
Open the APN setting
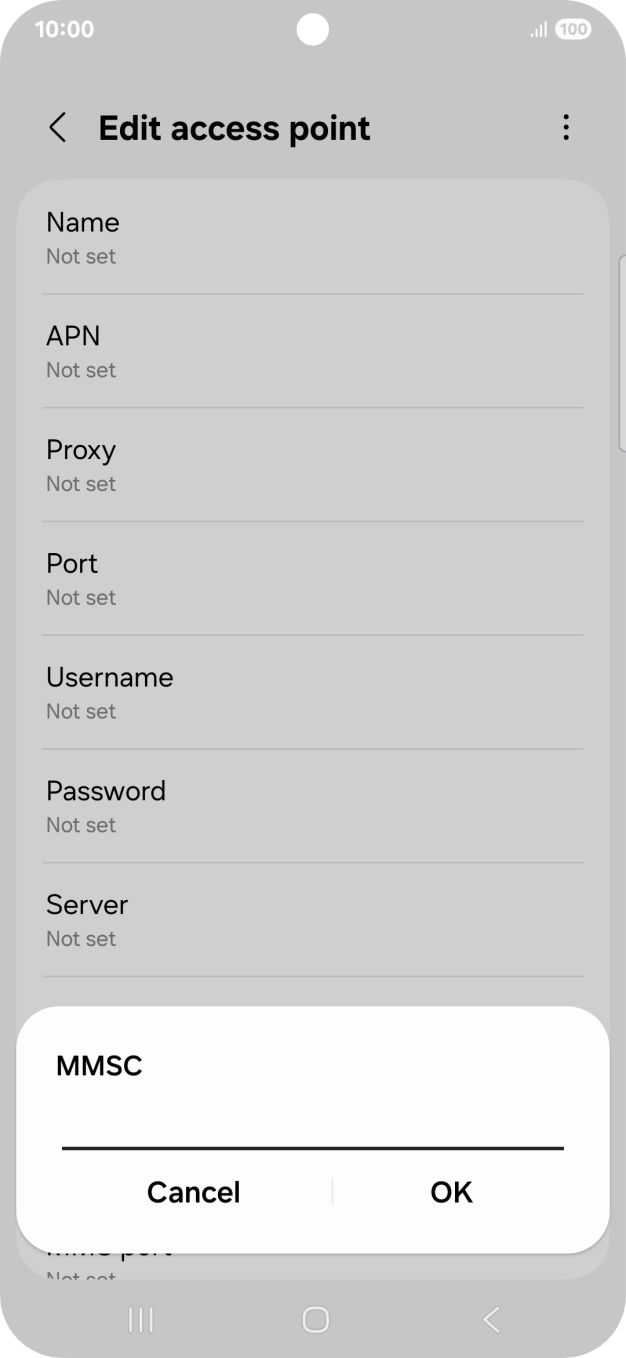click(x=313, y=351)
